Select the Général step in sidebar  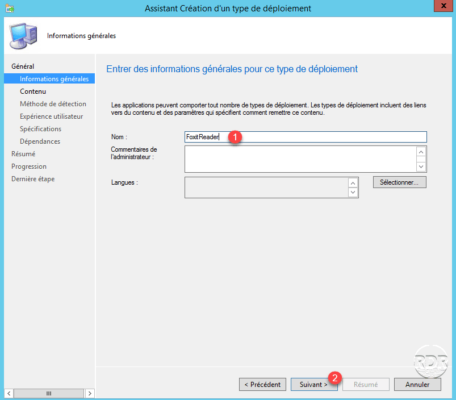(x=23, y=66)
